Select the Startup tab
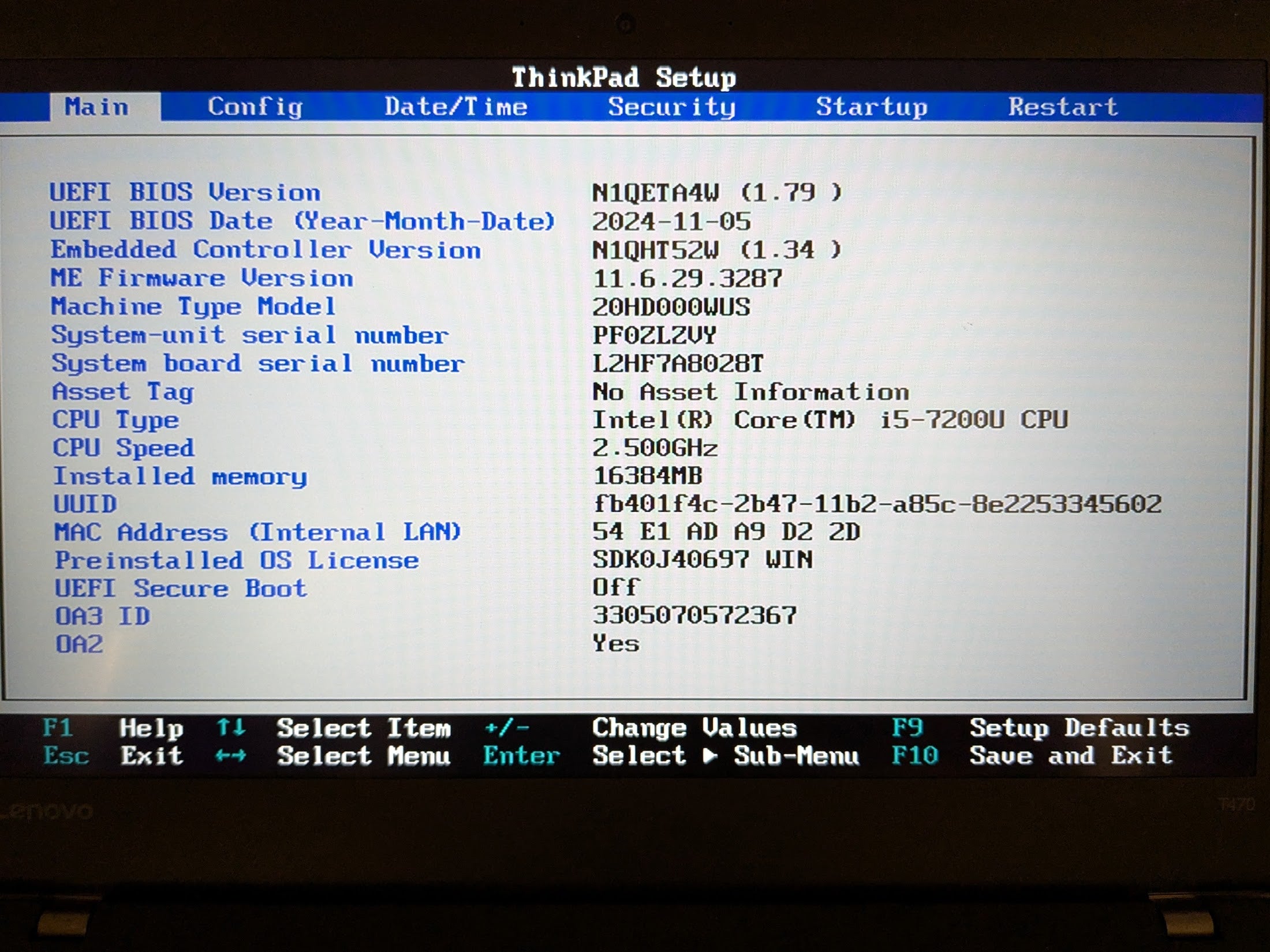This screenshot has width=1270, height=952. (871, 107)
